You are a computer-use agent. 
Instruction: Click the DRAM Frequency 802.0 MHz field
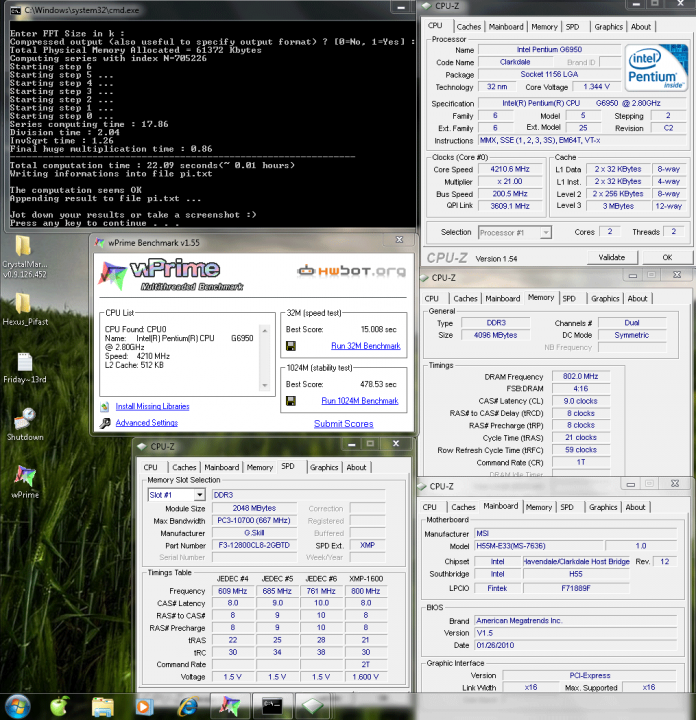[x=581, y=377]
